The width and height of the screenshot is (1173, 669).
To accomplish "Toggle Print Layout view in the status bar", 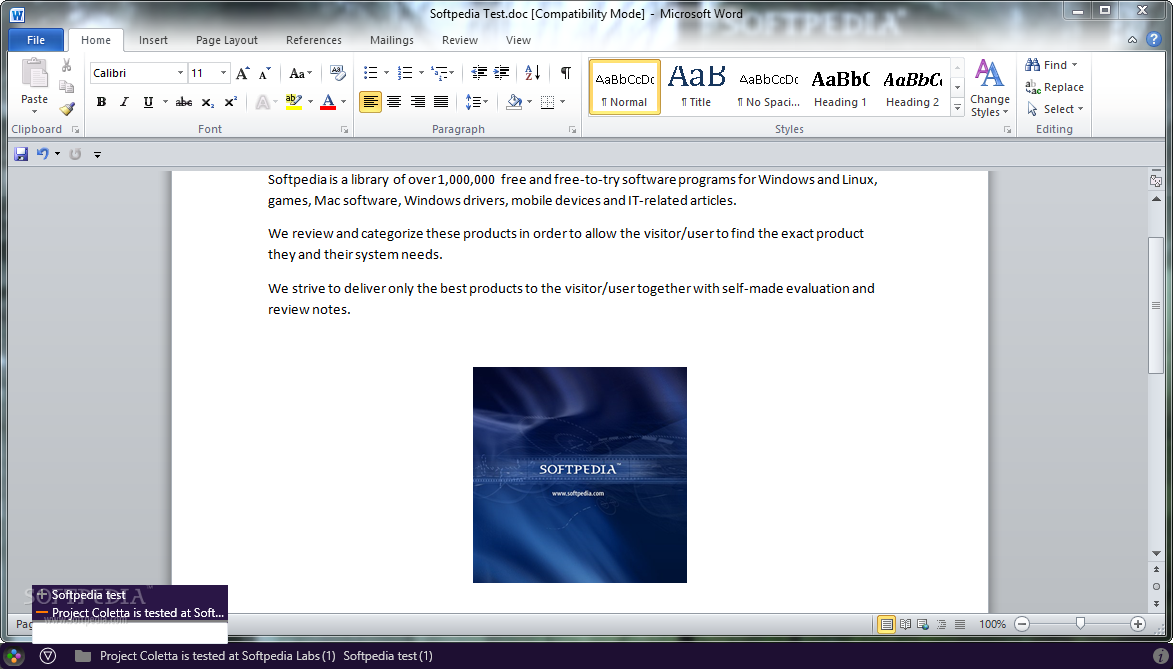I will coord(886,624).
